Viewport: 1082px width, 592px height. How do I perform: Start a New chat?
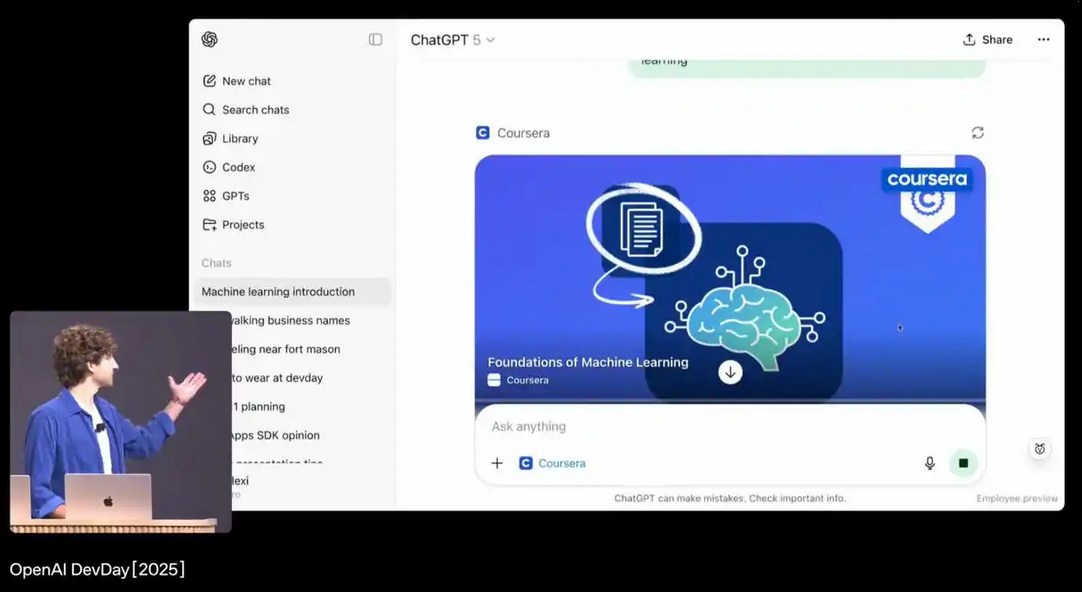pyautogui.click(x=246, y=81)
